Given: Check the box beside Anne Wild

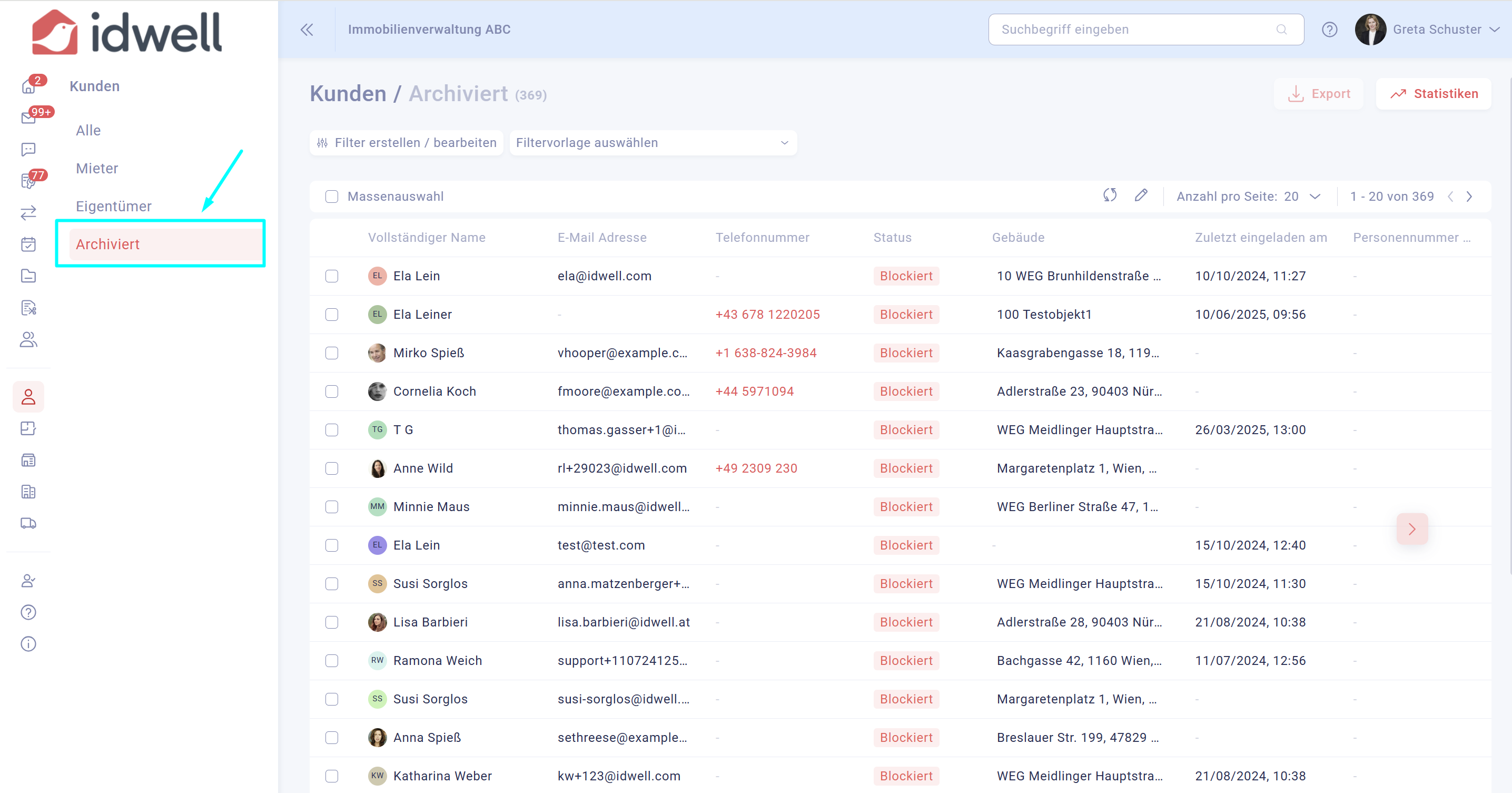Looking at the screenshot, I should coord(332,469).
